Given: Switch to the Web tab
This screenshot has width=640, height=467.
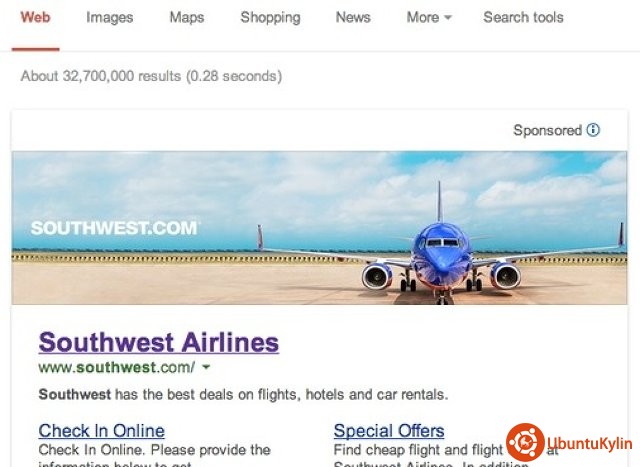Looking at the screenshot, I should pos(36,18).
